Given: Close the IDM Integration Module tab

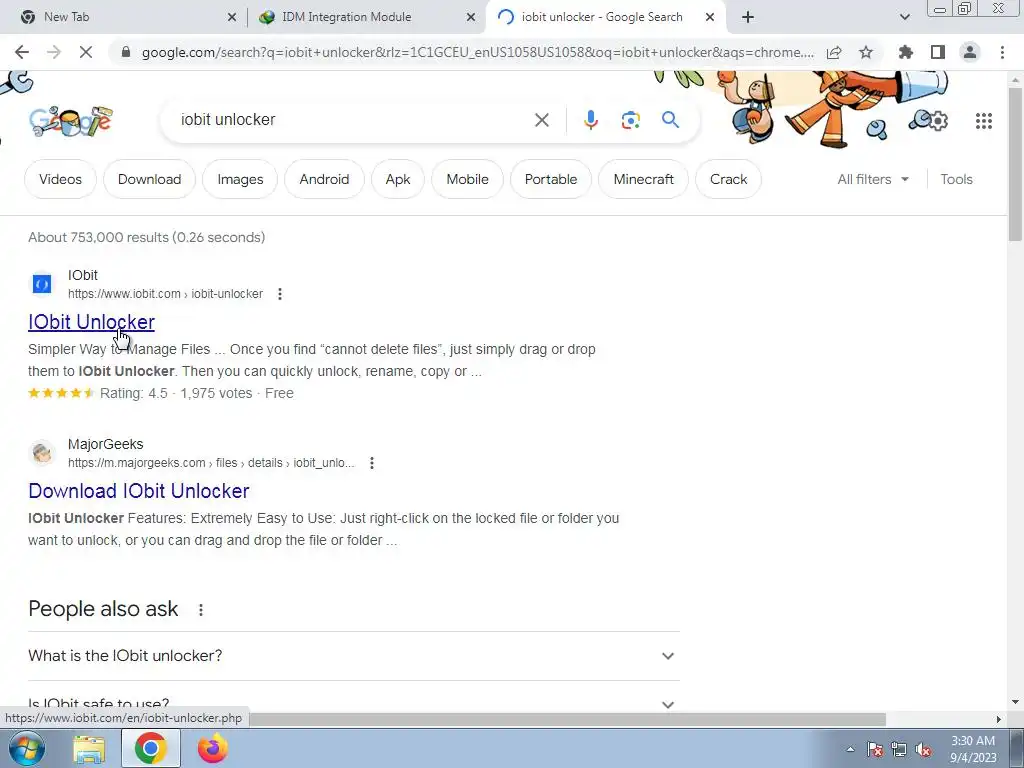Looking at the screenshot, I should pos(471,17).
